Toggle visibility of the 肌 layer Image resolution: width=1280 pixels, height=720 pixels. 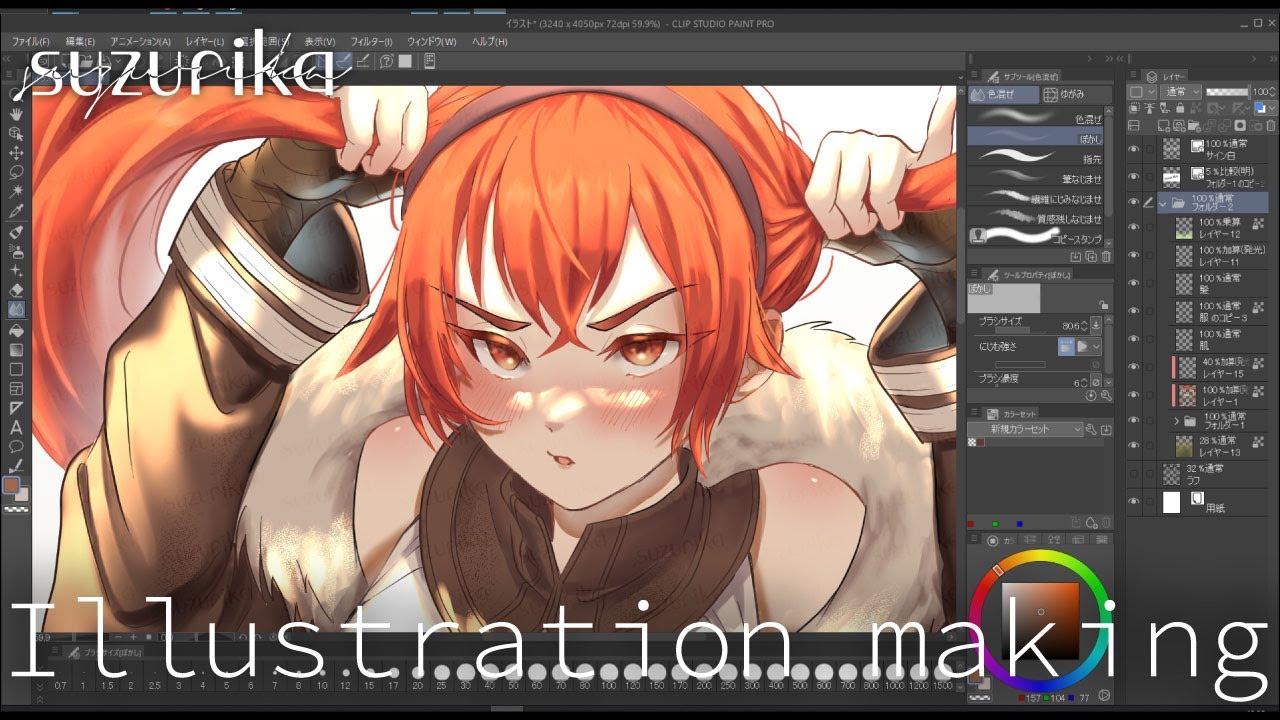pos(1134,339)
